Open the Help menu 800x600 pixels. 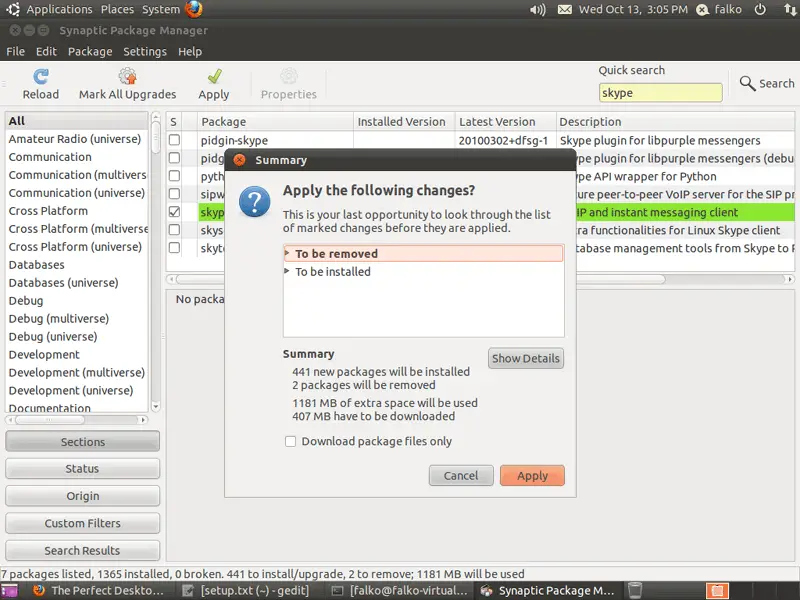190,52
